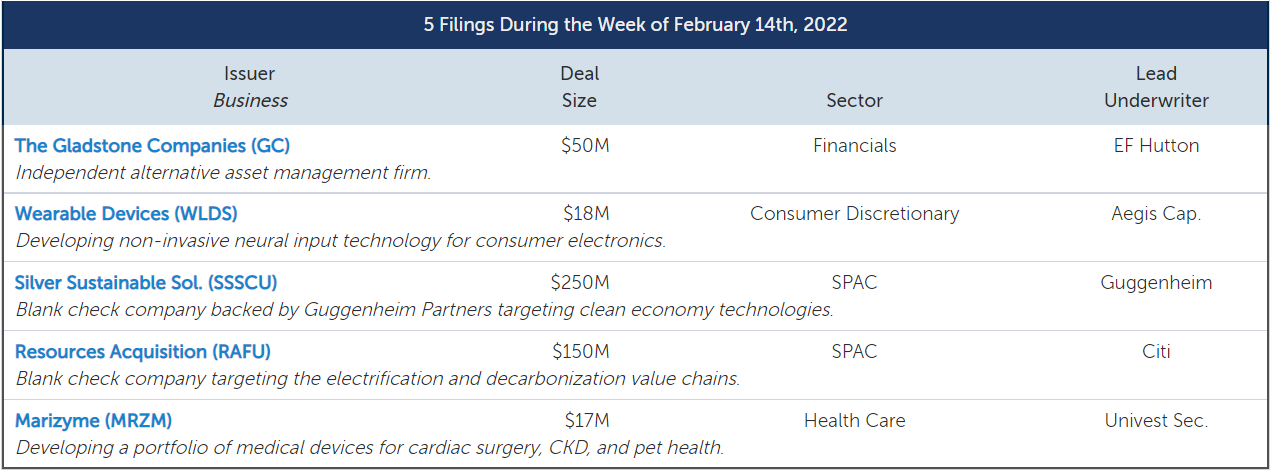Select the $50M deal size cell

(x=585, y=146)
